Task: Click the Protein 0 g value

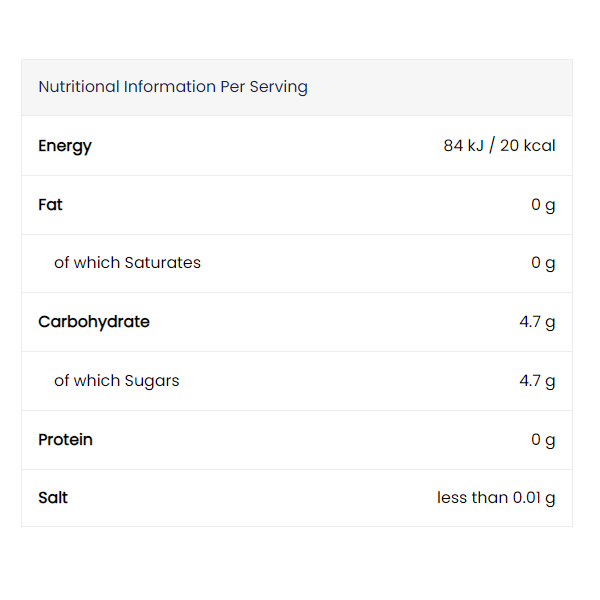Action: pyautogui.click(x=543, y=440)
